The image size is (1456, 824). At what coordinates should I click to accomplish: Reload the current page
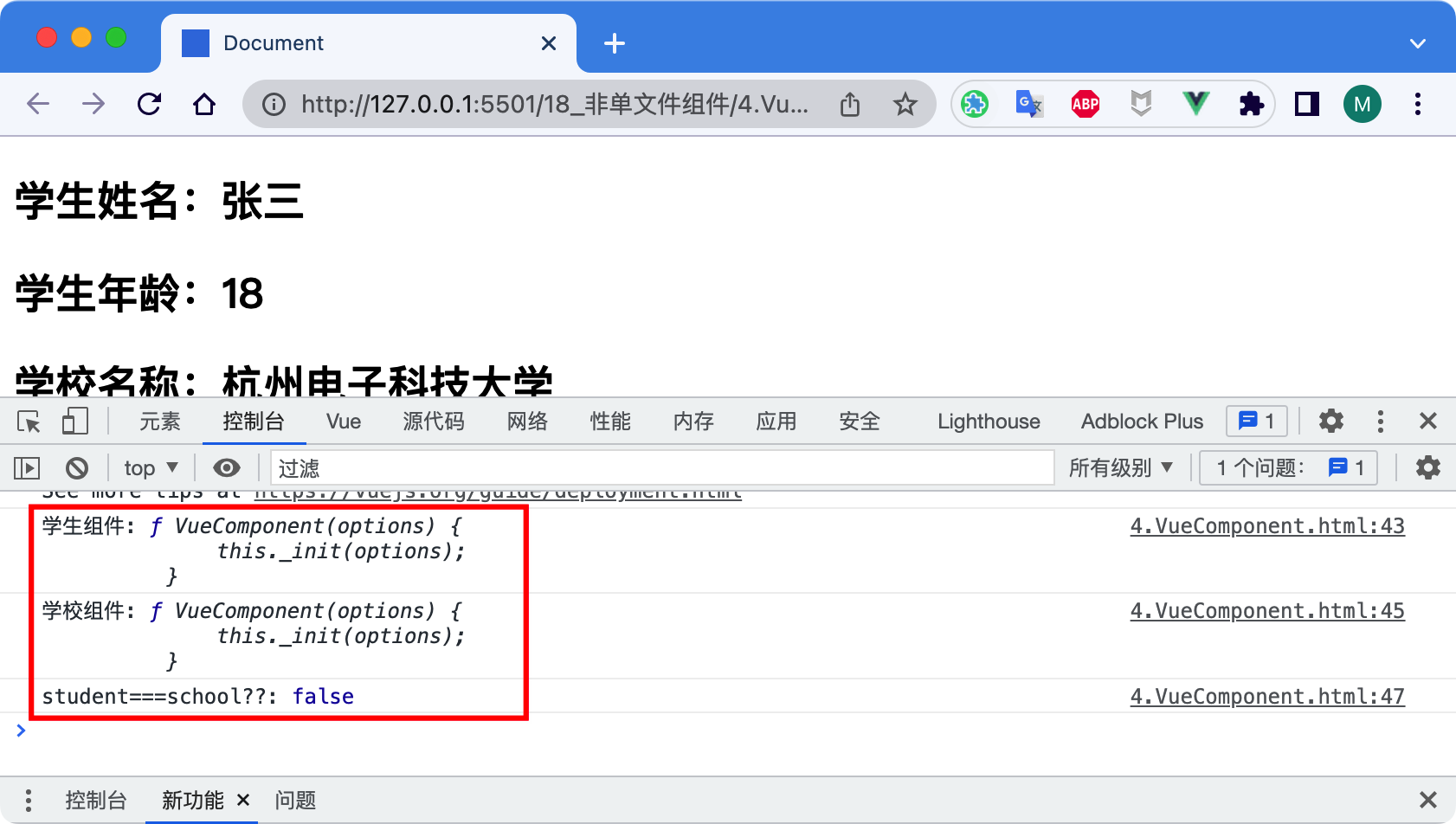(149, 105)
